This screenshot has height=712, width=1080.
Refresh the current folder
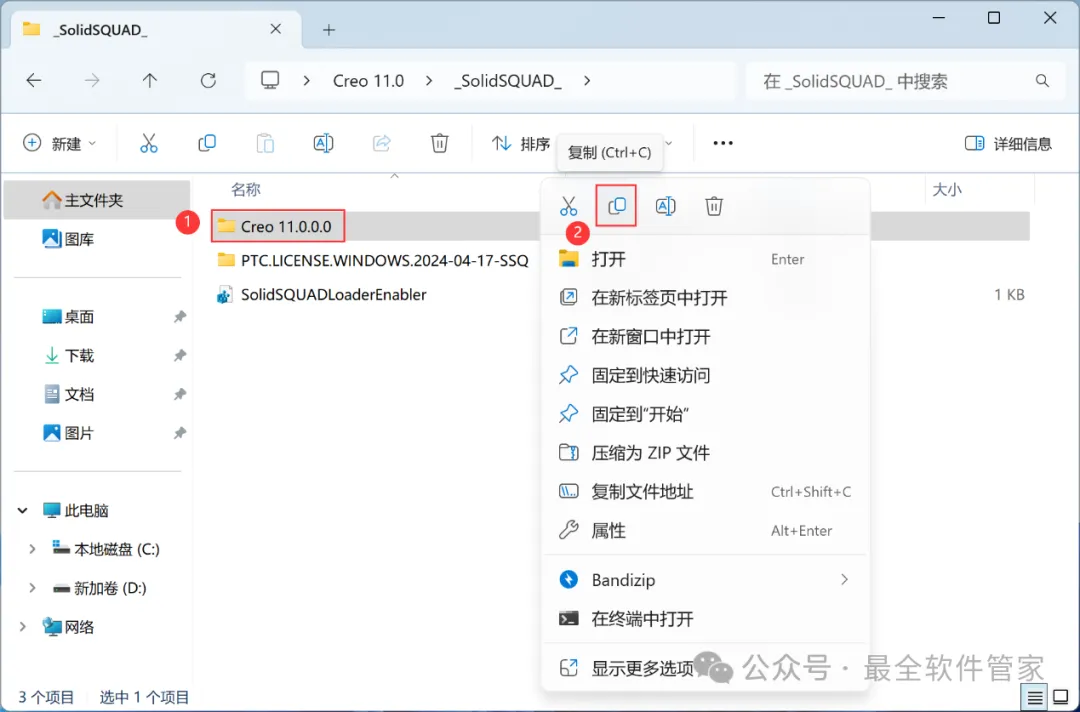pyautogui.click(x=208, y=81)
